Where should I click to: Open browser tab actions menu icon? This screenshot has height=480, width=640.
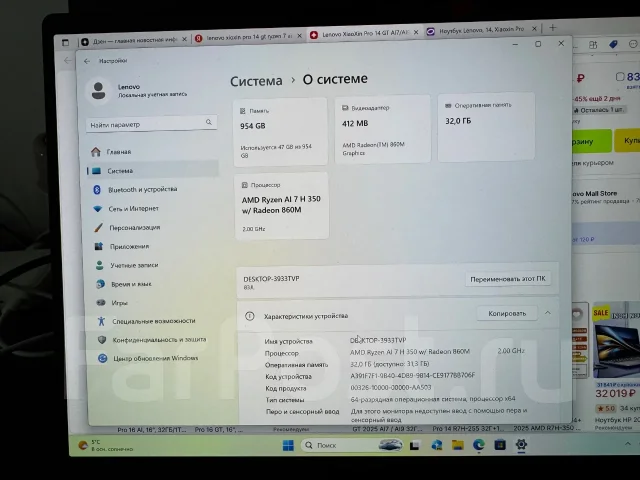(65, 42)
